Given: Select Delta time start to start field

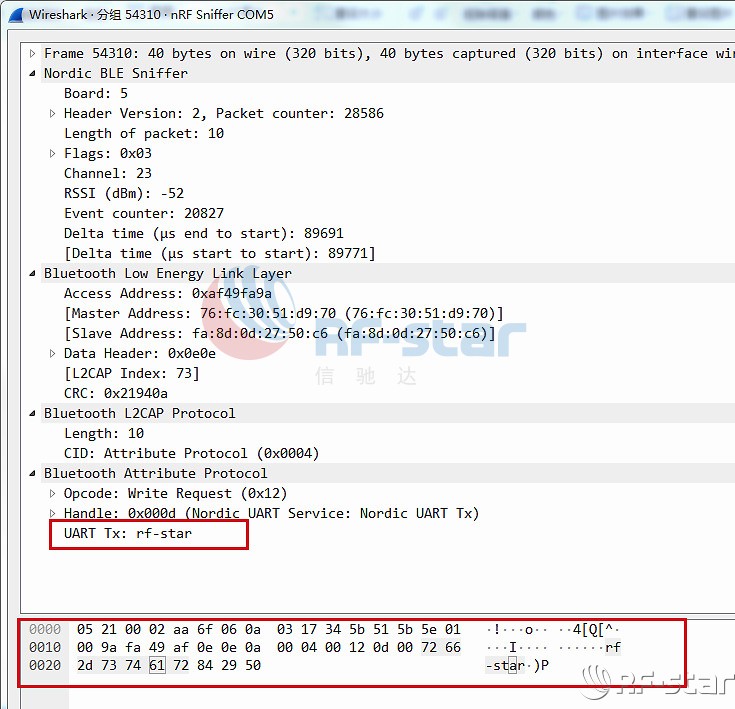Looking at the screenshot, I should coord(220,254).
